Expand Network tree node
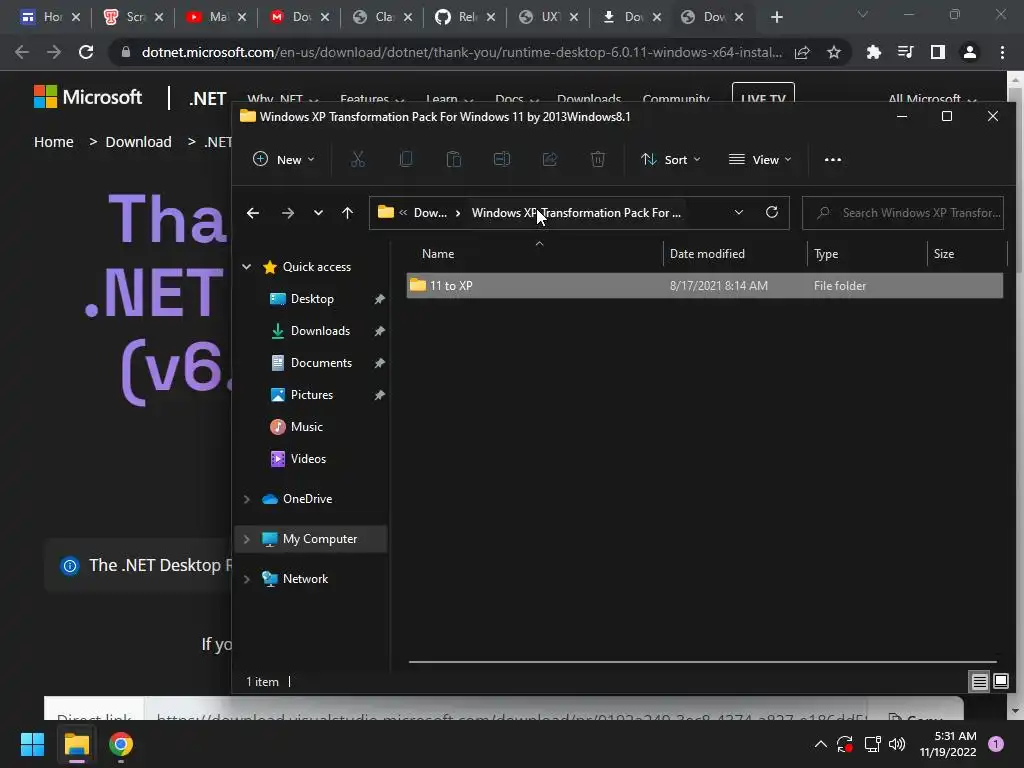The width and height of the screenshot is (1024, 768). point(247,579)
